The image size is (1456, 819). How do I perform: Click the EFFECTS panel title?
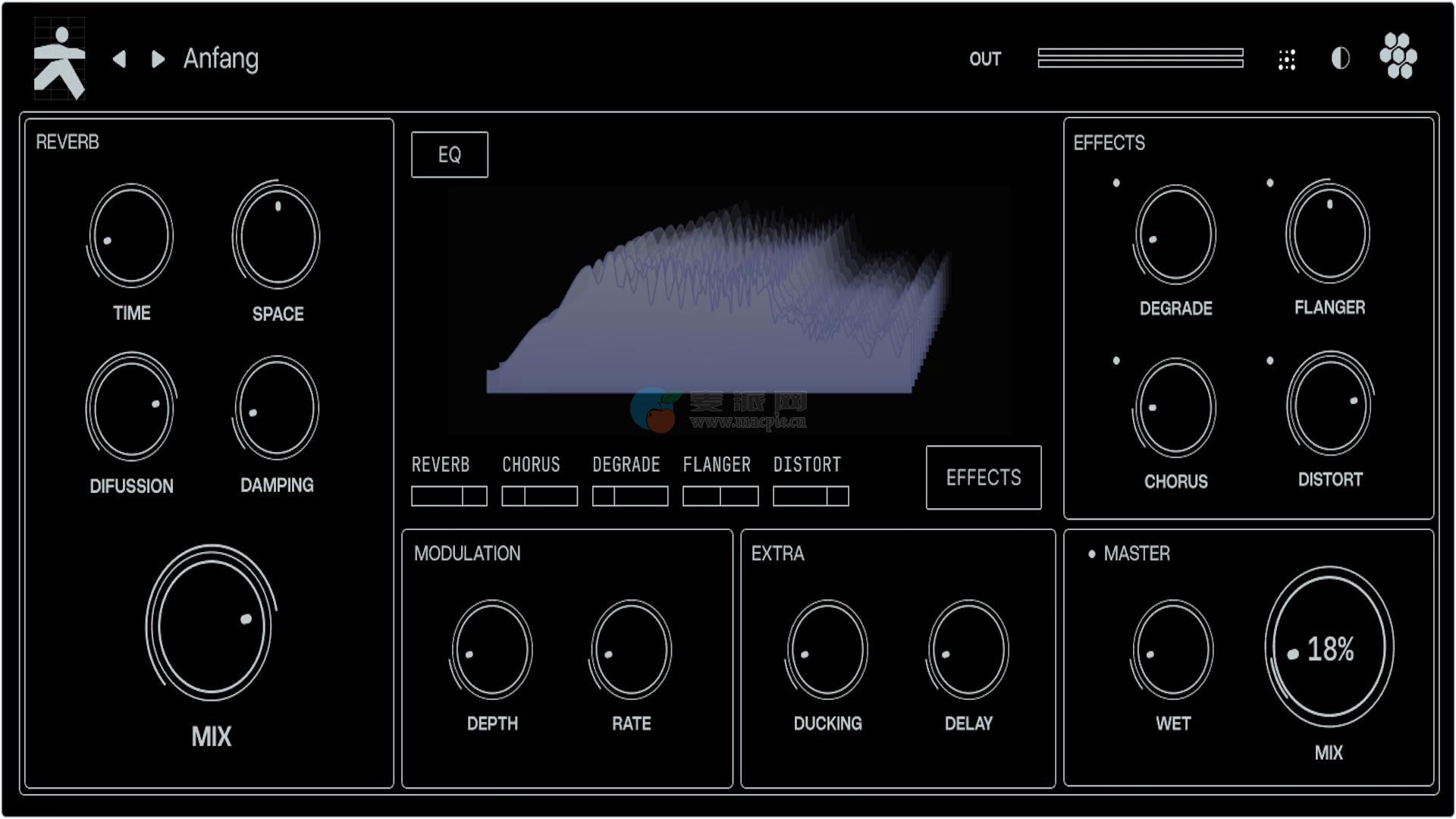(1109, 143)
